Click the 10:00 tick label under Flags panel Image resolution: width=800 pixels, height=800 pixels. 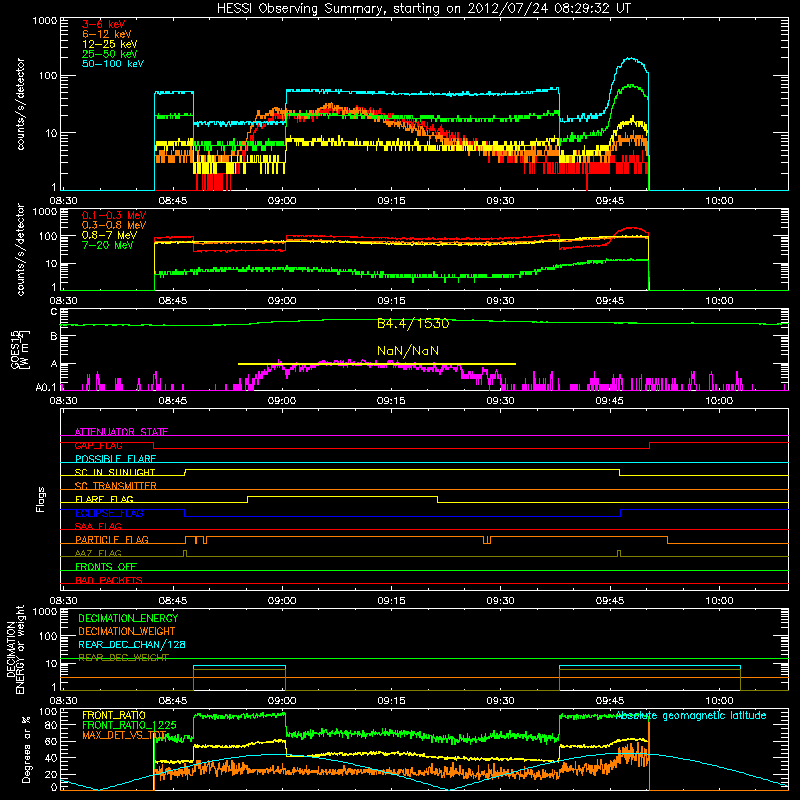pos(719,601)
